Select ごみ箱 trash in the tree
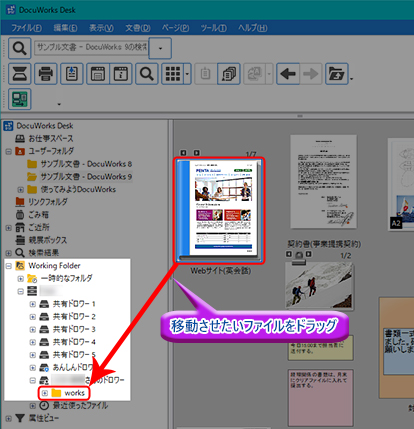Image resolution: width=414 pixels, height=429 pixels. point(39,214)
